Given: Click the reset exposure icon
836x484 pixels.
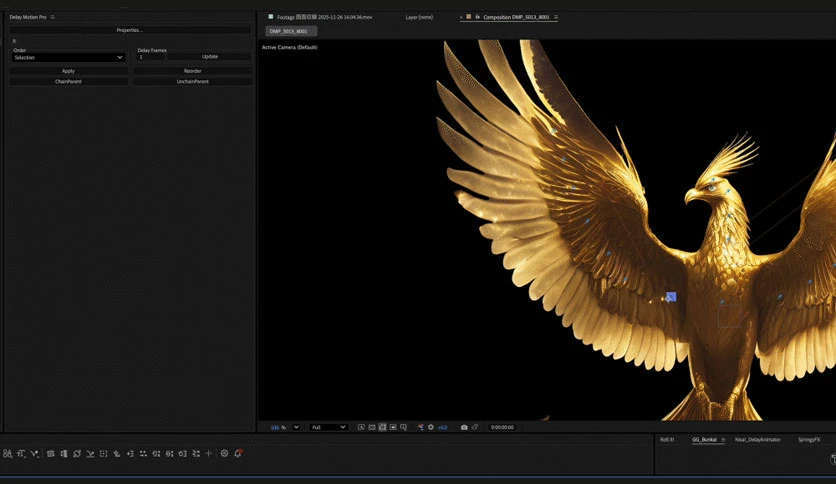Looking at the screenshot, I should click(431, 427).
